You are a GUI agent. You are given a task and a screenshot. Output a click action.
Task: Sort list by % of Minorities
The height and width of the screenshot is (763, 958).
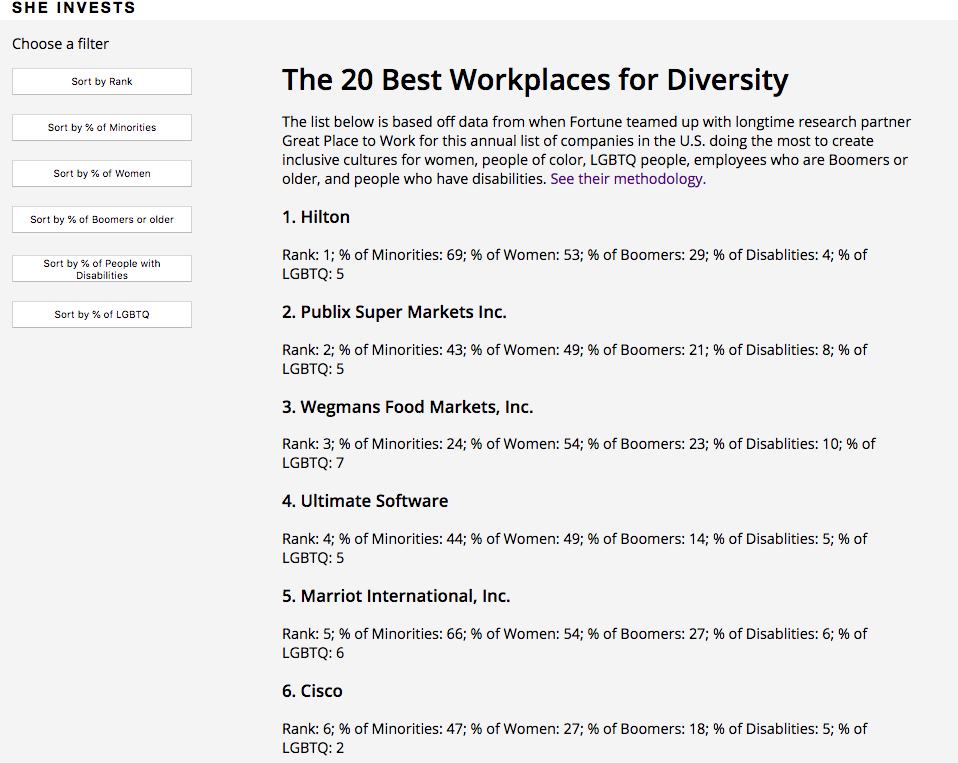coord(101,127)
